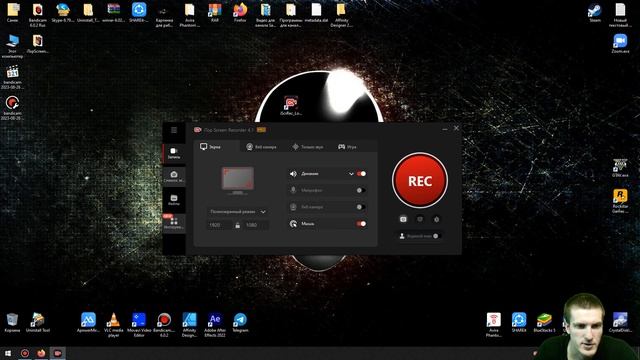The width and height of the screenshot is (640, 360).
Task: Open the screenshot section in the recorder sidebar
Action: [x=174, y=177]
